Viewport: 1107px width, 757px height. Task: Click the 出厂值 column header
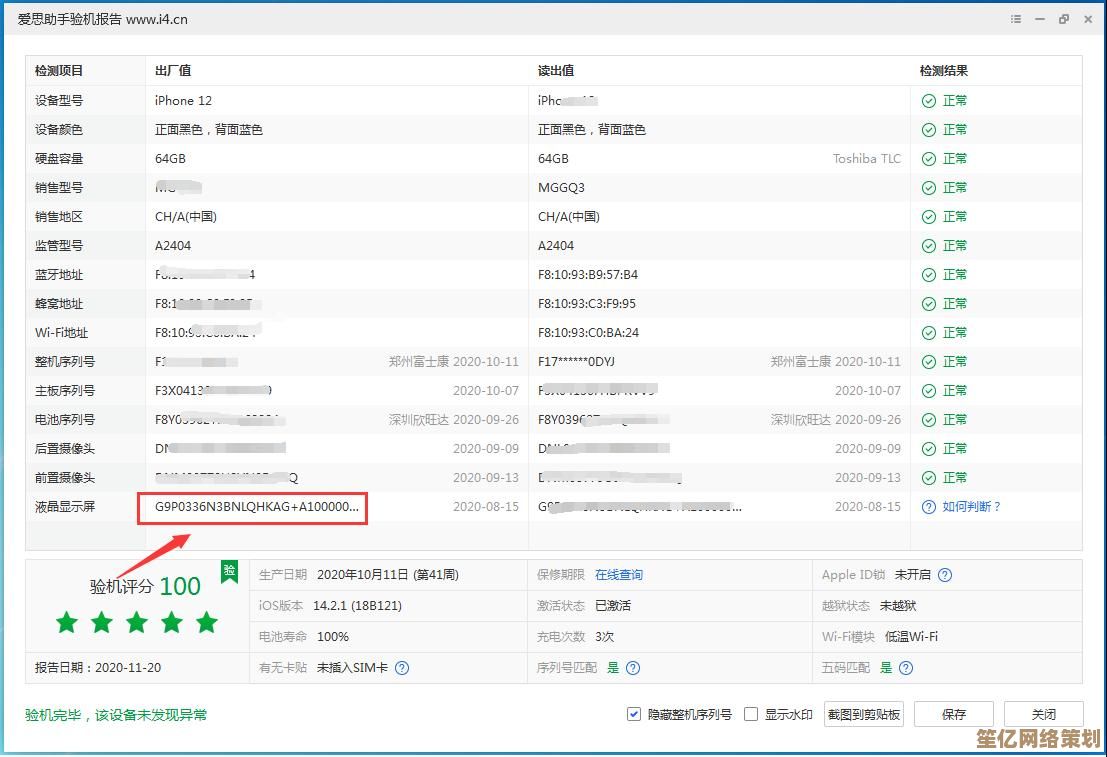pyautogui.click(x=173, y=71)
